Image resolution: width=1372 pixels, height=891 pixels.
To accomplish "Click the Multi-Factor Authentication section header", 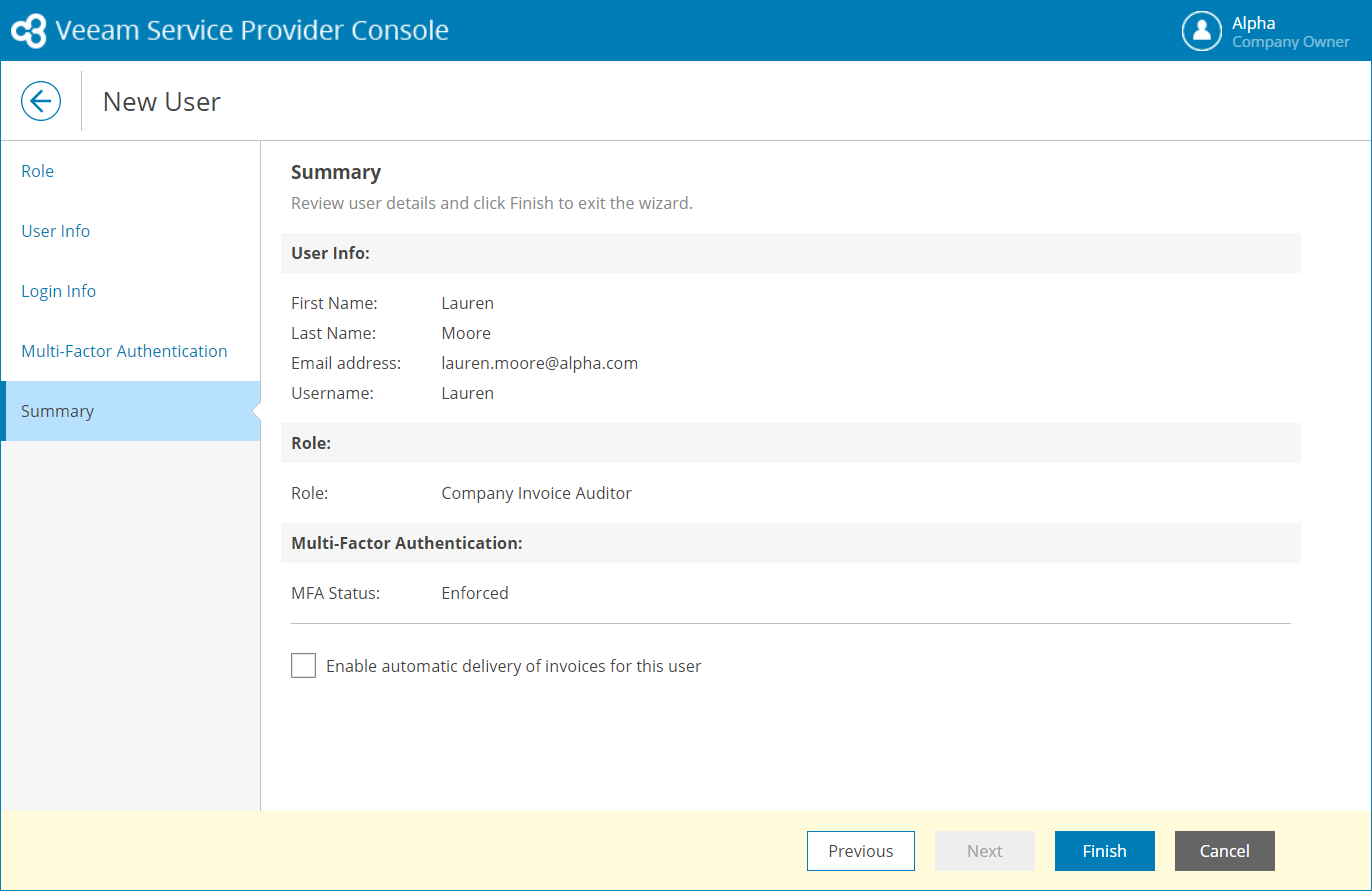I will (x=791, y=543).
